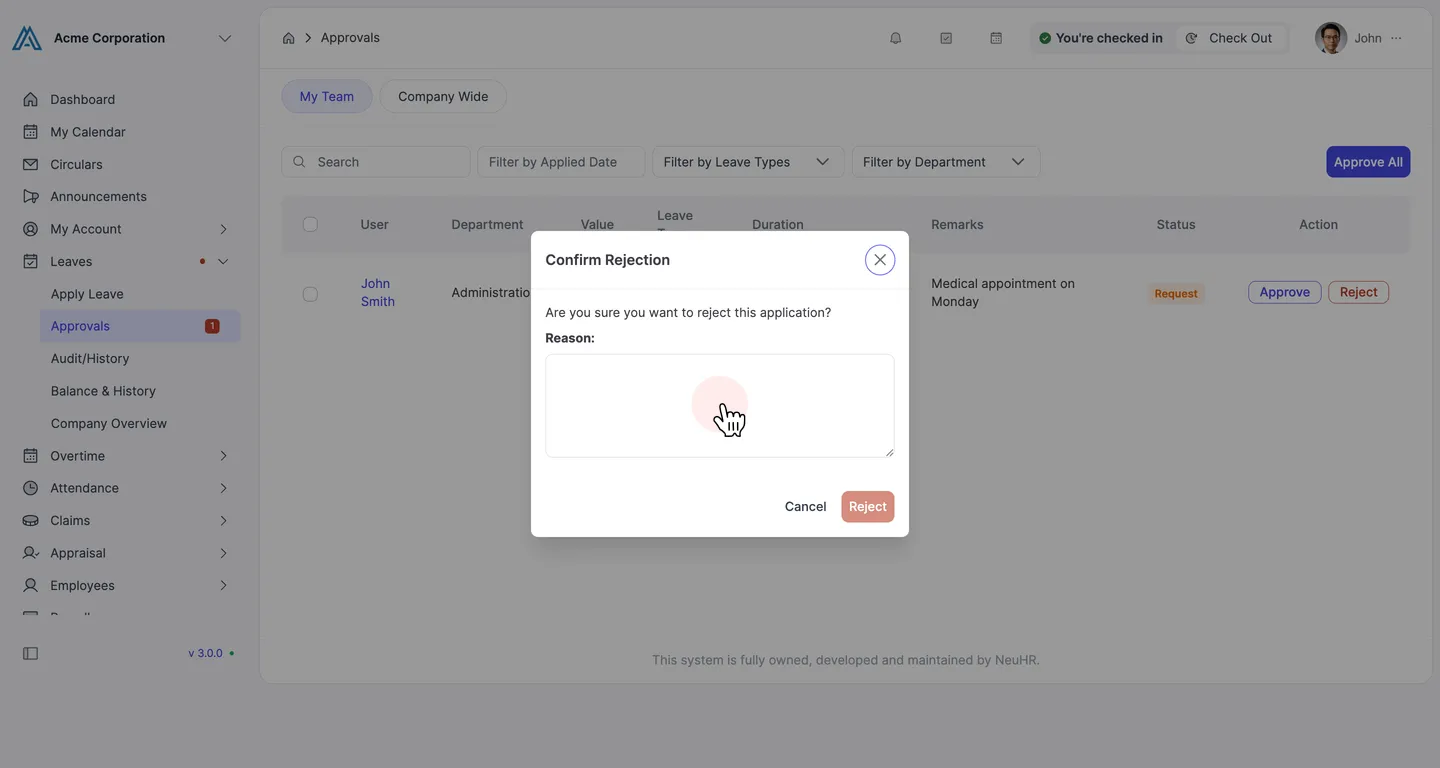The width and height of the screenshot is (1440, 768).
Task: Click the Circulars envelope icon
Action: (x=31, y=164)
